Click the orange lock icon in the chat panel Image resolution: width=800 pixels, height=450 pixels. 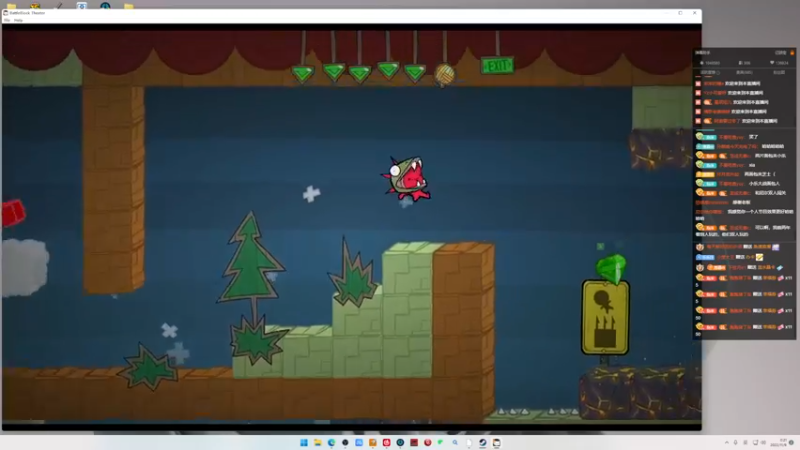792,53
